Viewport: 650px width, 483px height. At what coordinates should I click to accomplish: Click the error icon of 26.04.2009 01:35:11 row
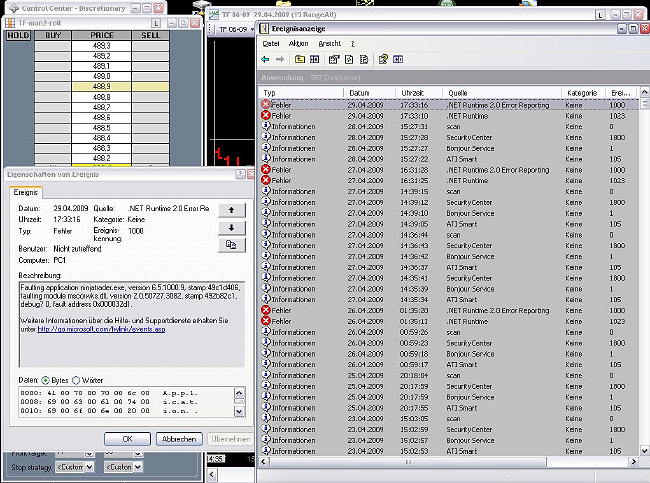pos(266,321)
